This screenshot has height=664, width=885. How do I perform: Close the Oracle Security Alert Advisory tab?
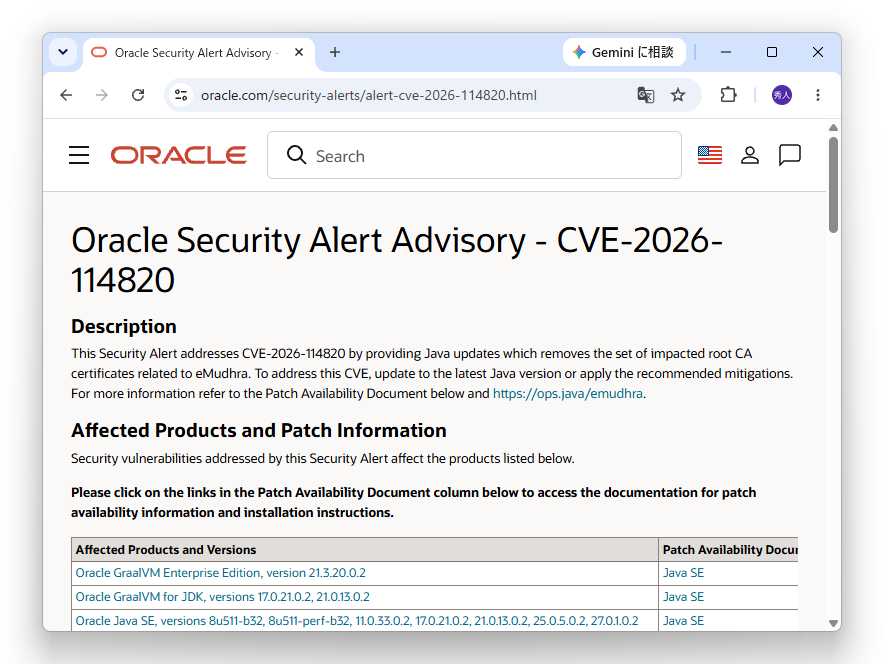[299, 53]
